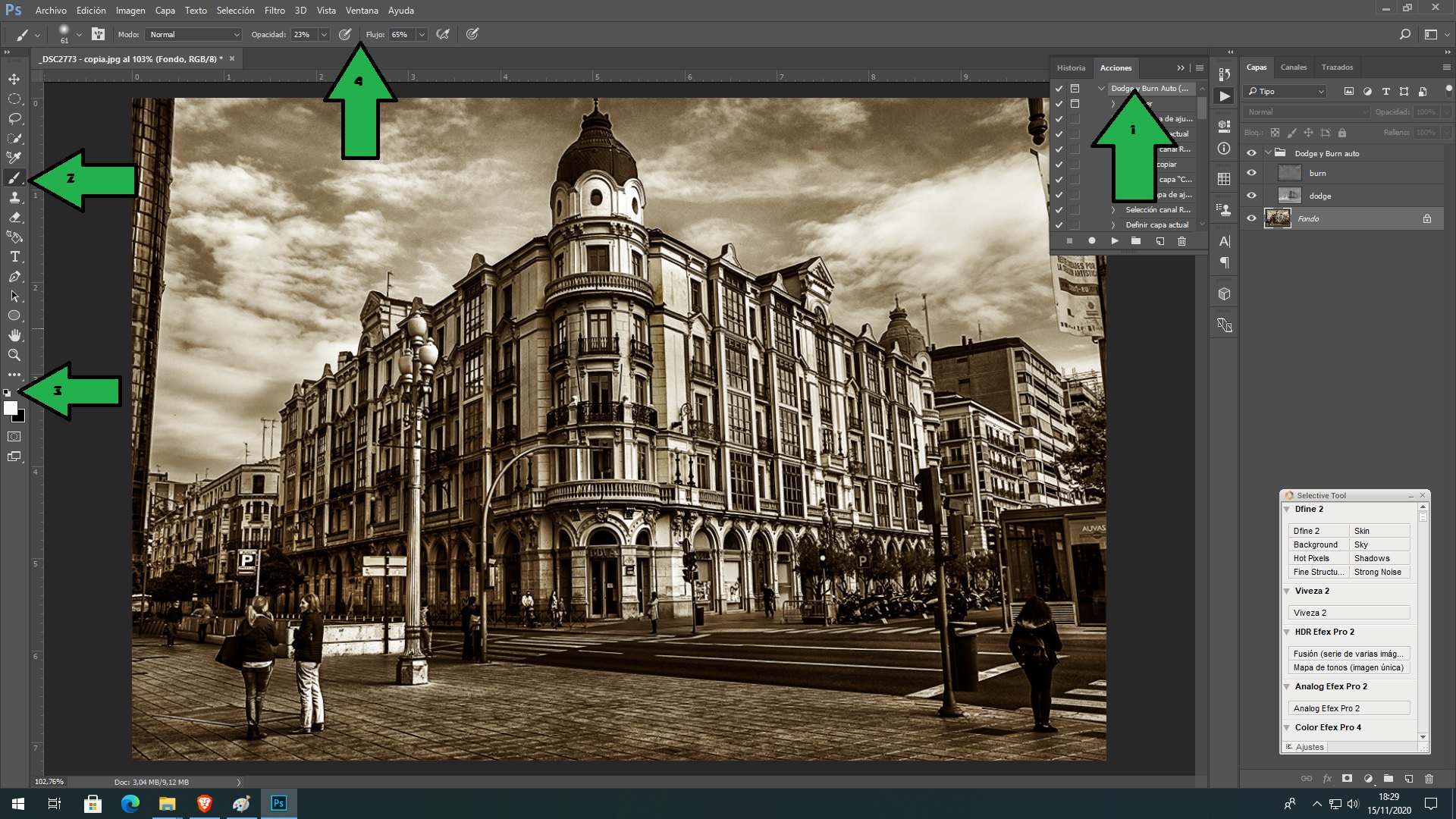Open the Character panel icon

click(x=1224, y=241)
